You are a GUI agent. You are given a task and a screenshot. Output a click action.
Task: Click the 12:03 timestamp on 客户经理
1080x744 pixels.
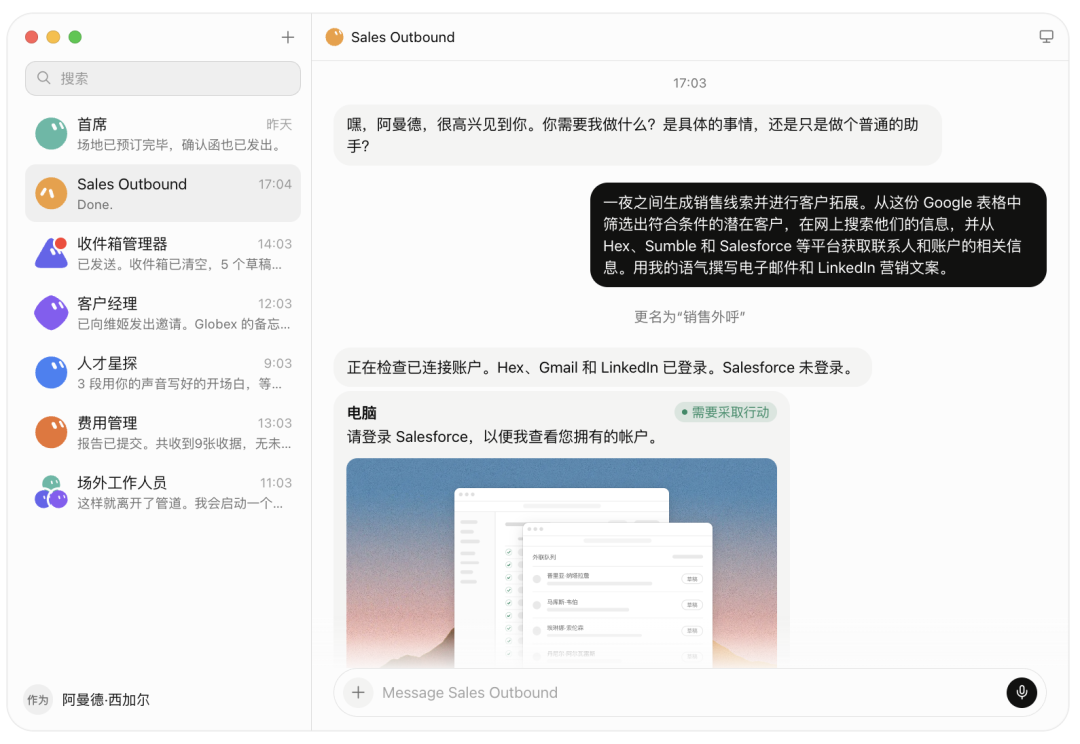pos(275,304)
